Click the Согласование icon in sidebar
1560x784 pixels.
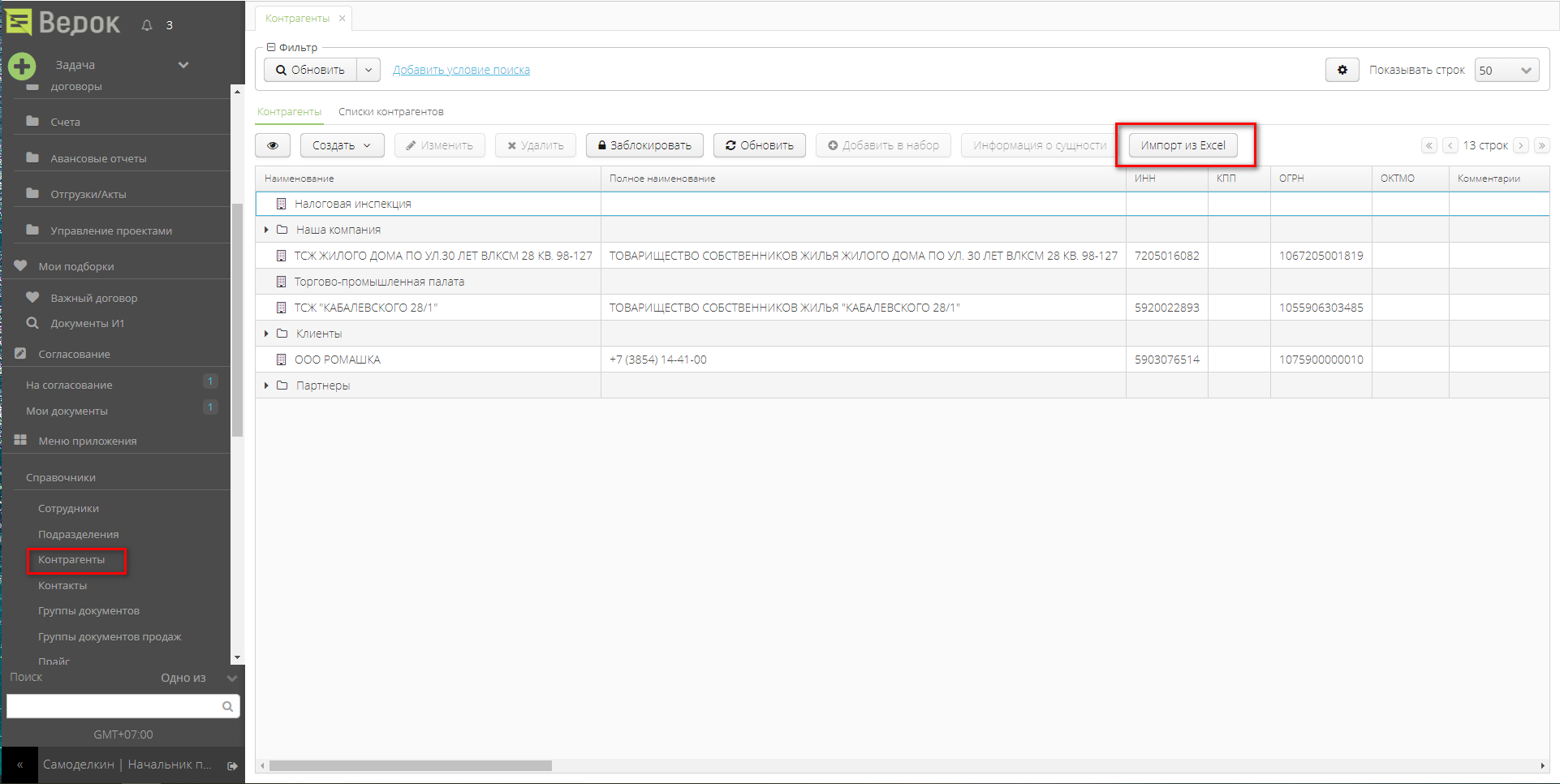19,353
